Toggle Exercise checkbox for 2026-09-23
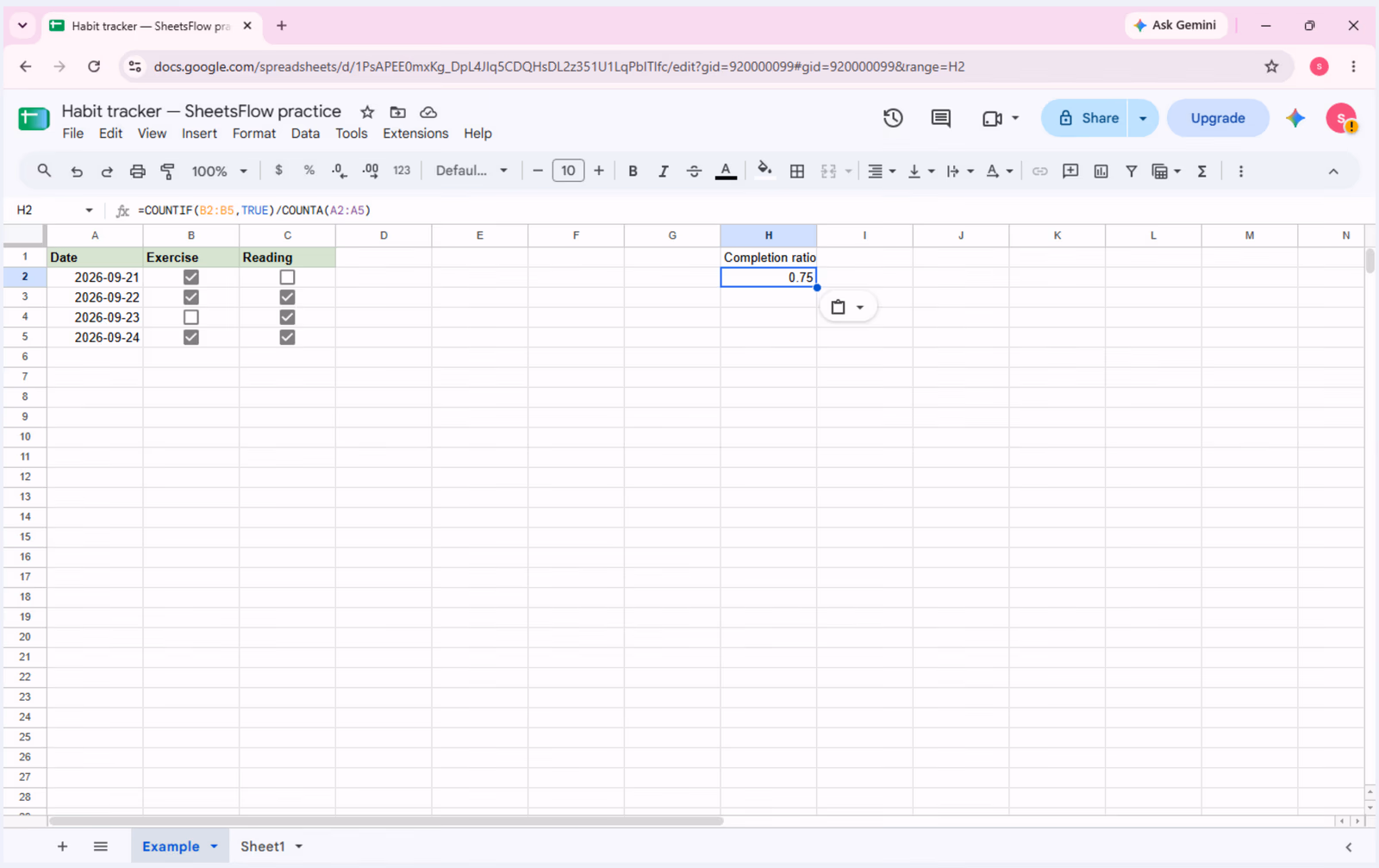 click(x=191, y=317)
